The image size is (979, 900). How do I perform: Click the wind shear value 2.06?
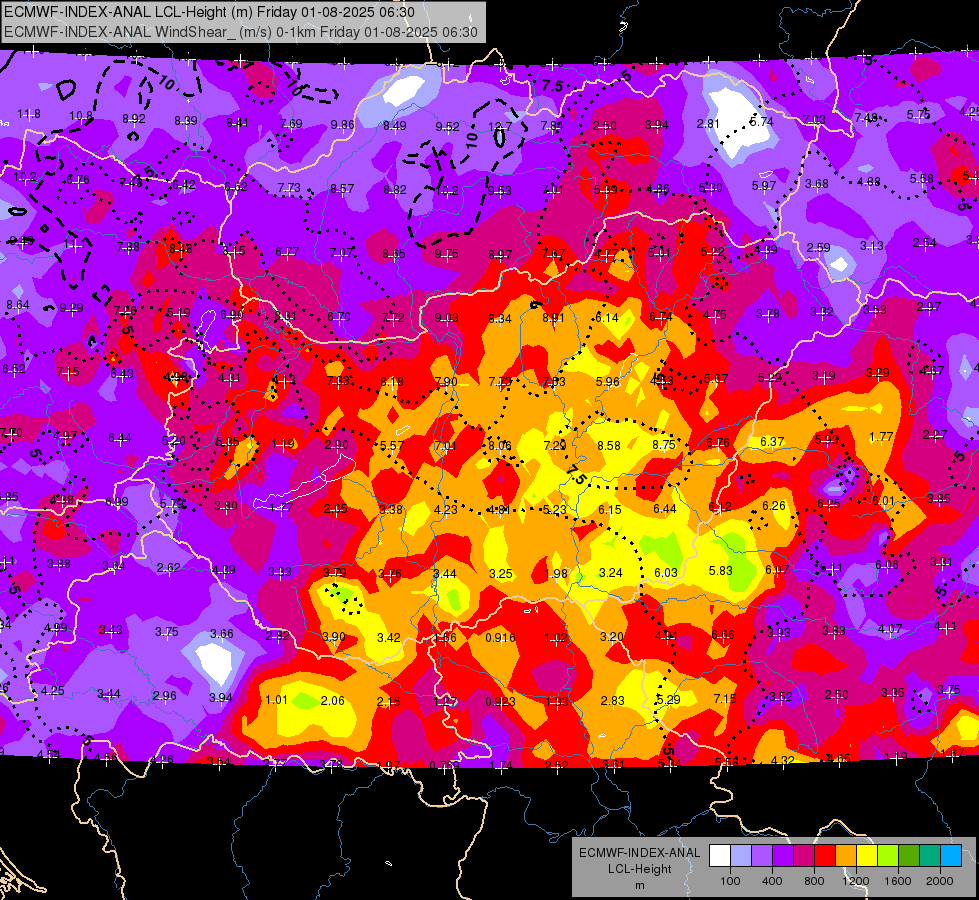tap(332, 701)
